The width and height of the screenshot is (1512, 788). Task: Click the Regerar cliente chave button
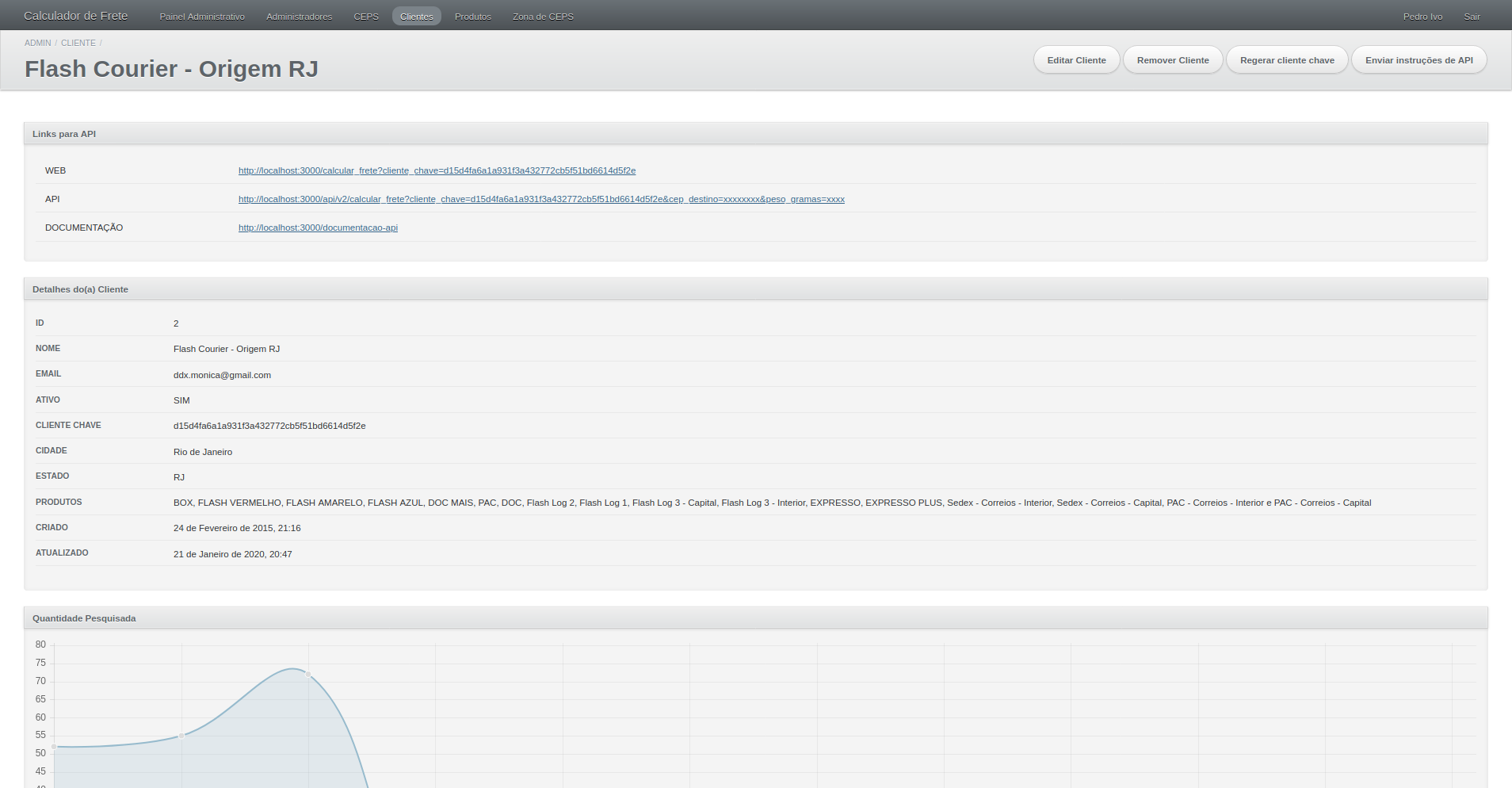[1287, 60]
